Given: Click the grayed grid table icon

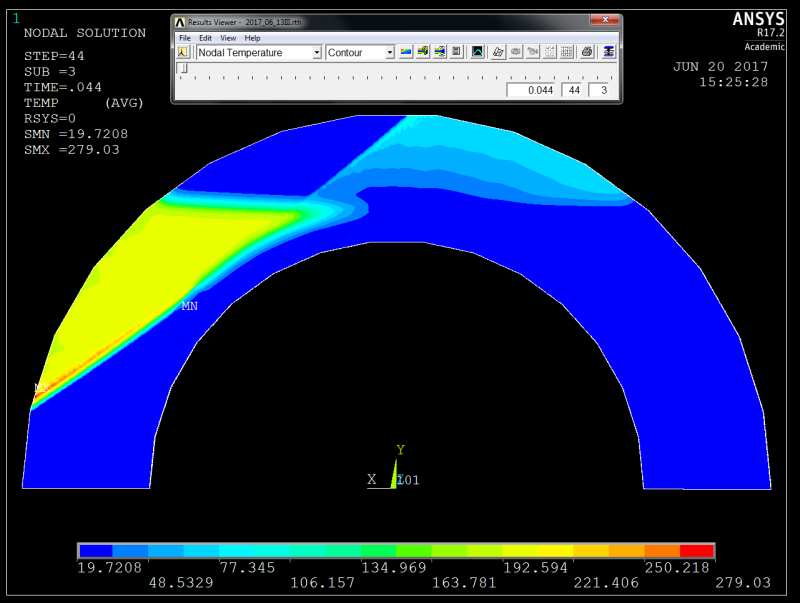Looking at the screenshot, I should pyautogui.click(x=566, y=52).
